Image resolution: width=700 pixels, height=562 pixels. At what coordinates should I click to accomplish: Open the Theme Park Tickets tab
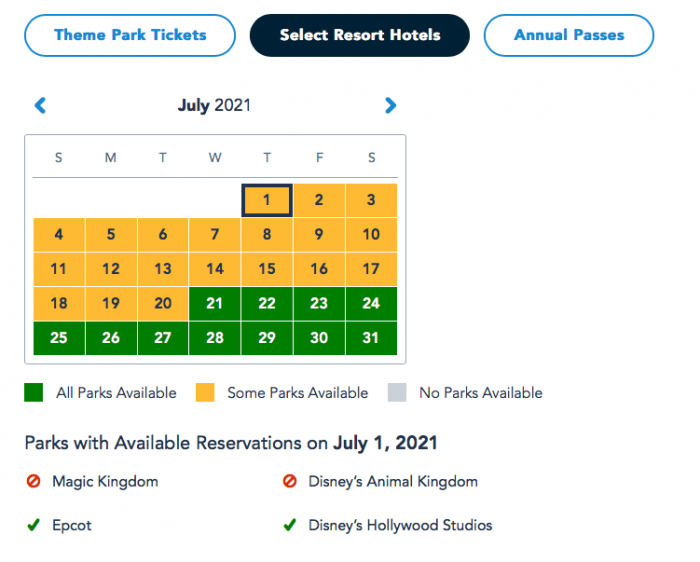coord(130,35)
